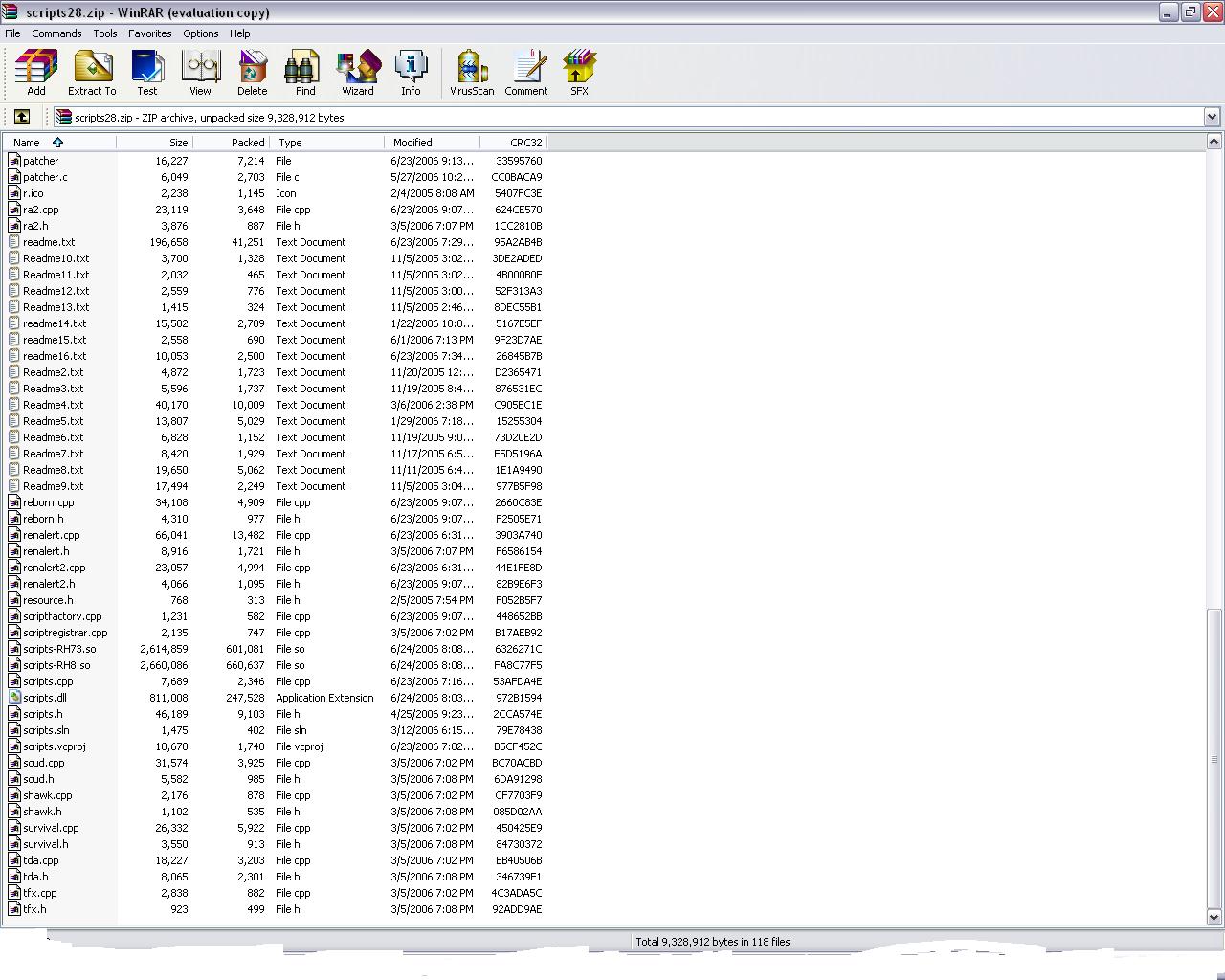Image resolution: width=1225 pixels, height=980 pixels.
Task: Click the Add toolbar icon
Action: [36, 73]
